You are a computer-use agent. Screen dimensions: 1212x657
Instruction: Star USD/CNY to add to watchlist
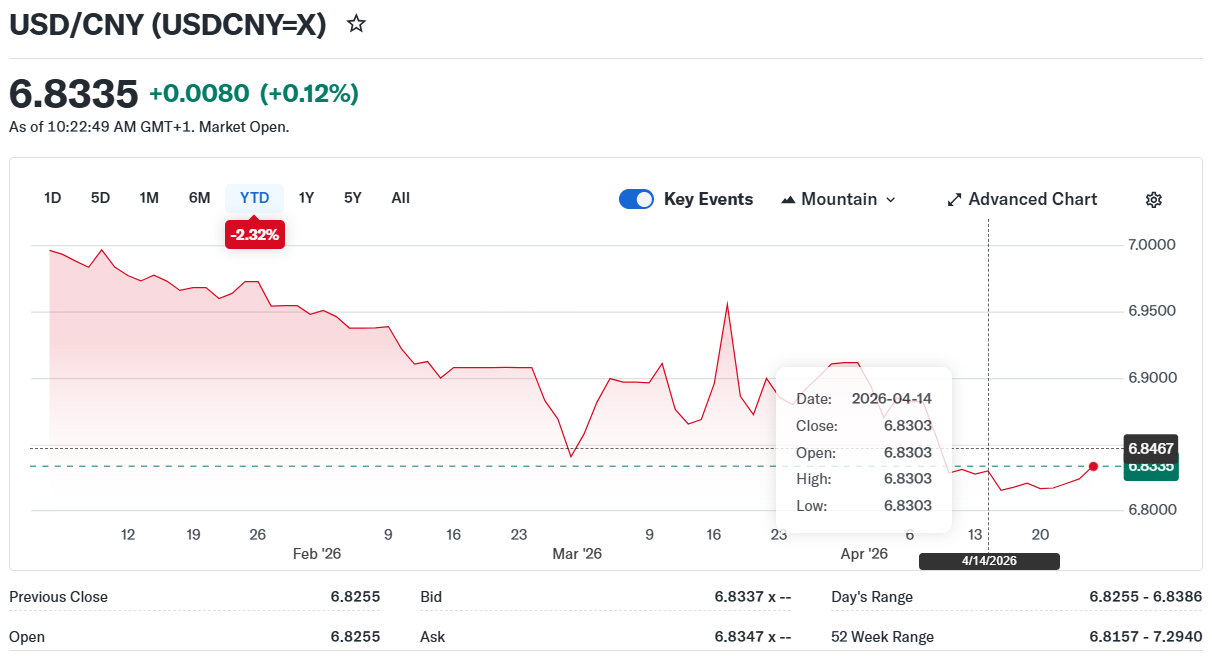pos(356,25)
